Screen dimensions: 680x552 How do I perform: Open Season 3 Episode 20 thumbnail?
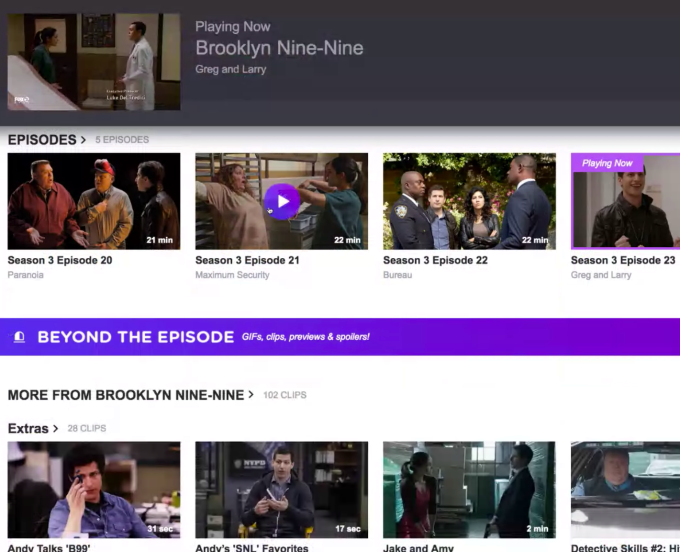[x=94, y=201]
